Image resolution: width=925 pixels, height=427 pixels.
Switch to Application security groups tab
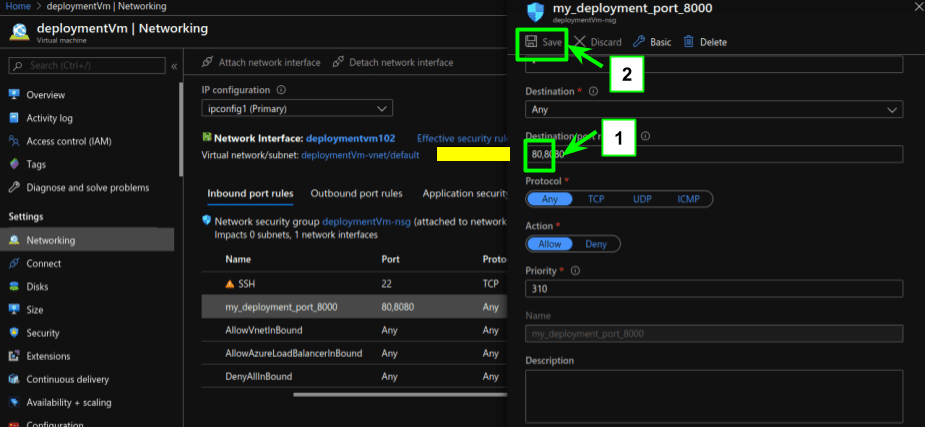click(x=465, y=193)
